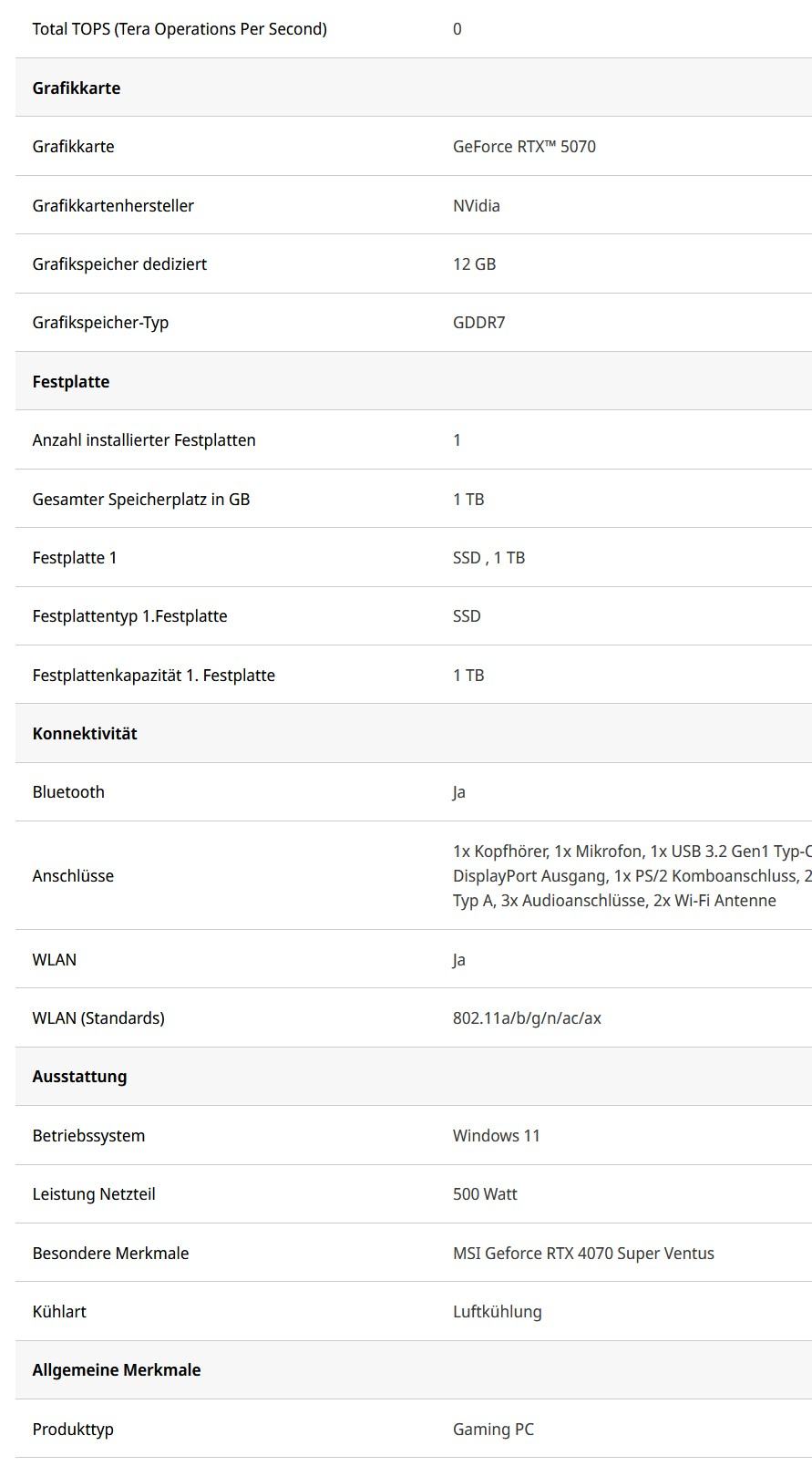Click the Grafikkarte section header
This screenshot has width=812, height=1466.
[x=77, y=88]
